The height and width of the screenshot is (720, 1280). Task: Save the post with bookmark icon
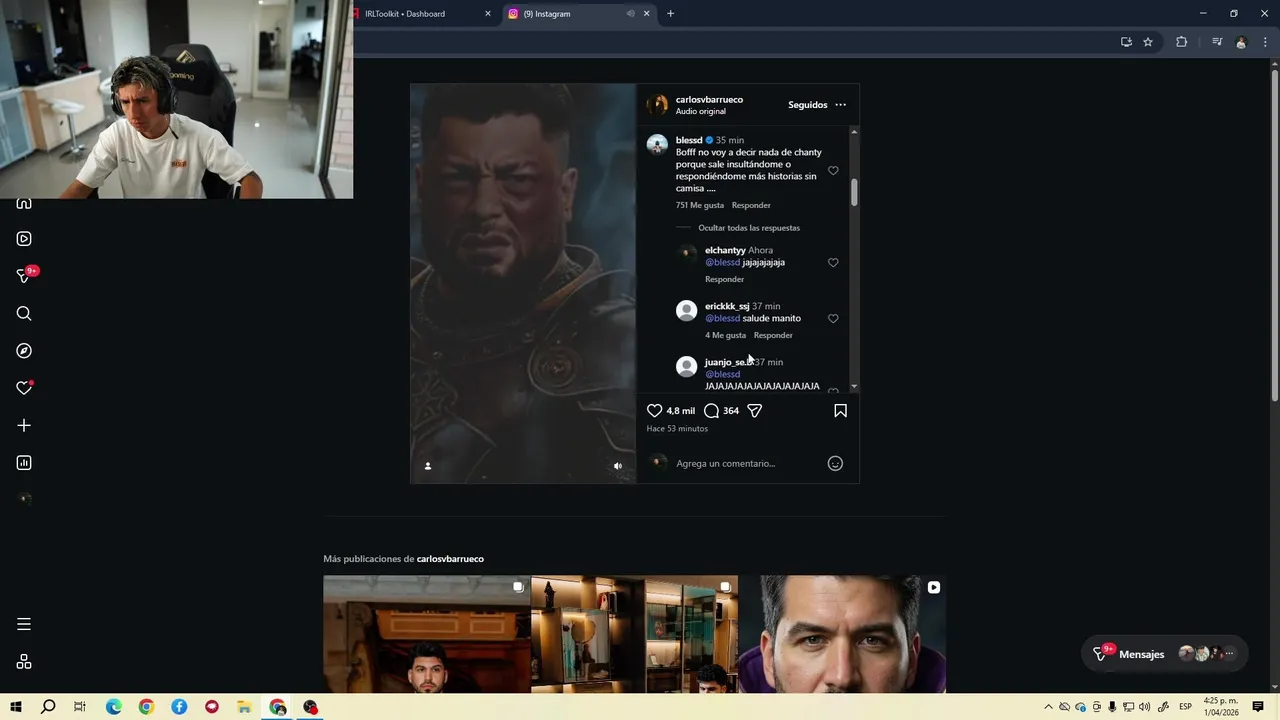coord(841,411)
